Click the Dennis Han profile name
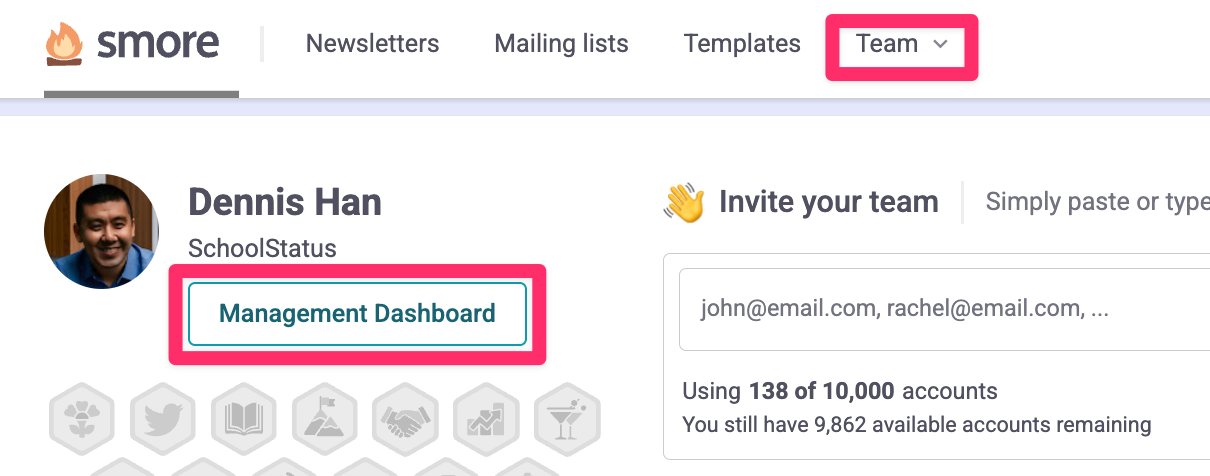Viewport: 1210px width, 476px height. (285, 202)
